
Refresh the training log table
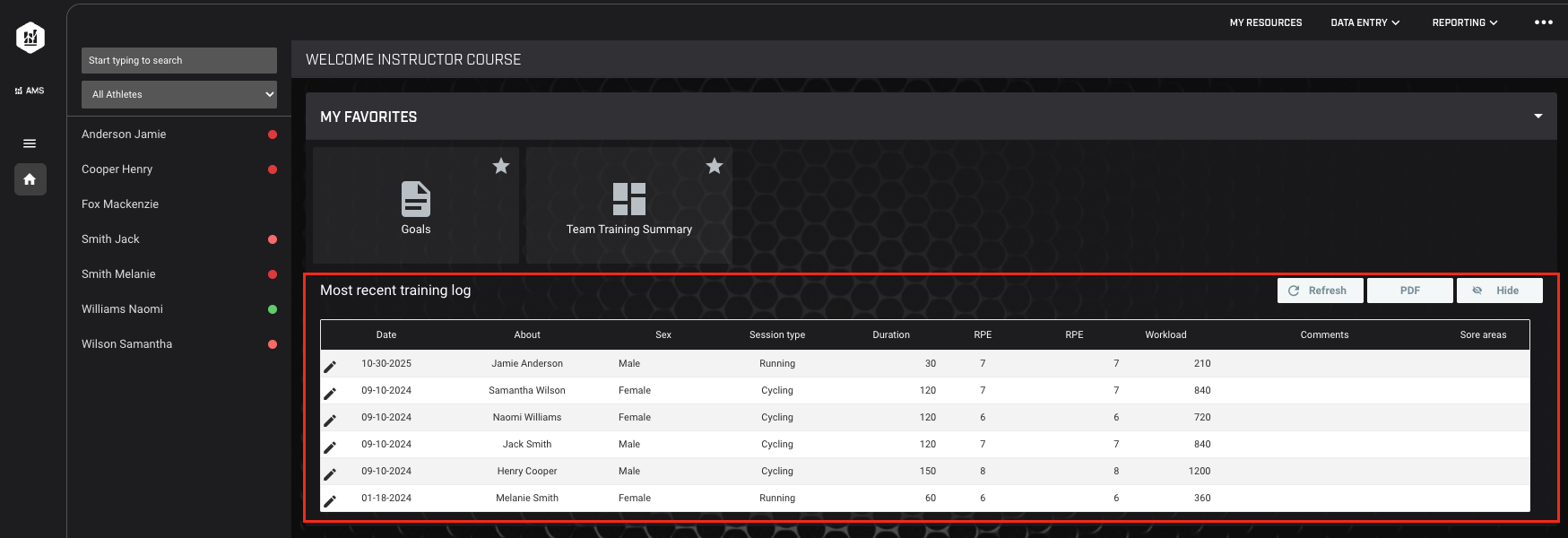tap(1321, 291)
